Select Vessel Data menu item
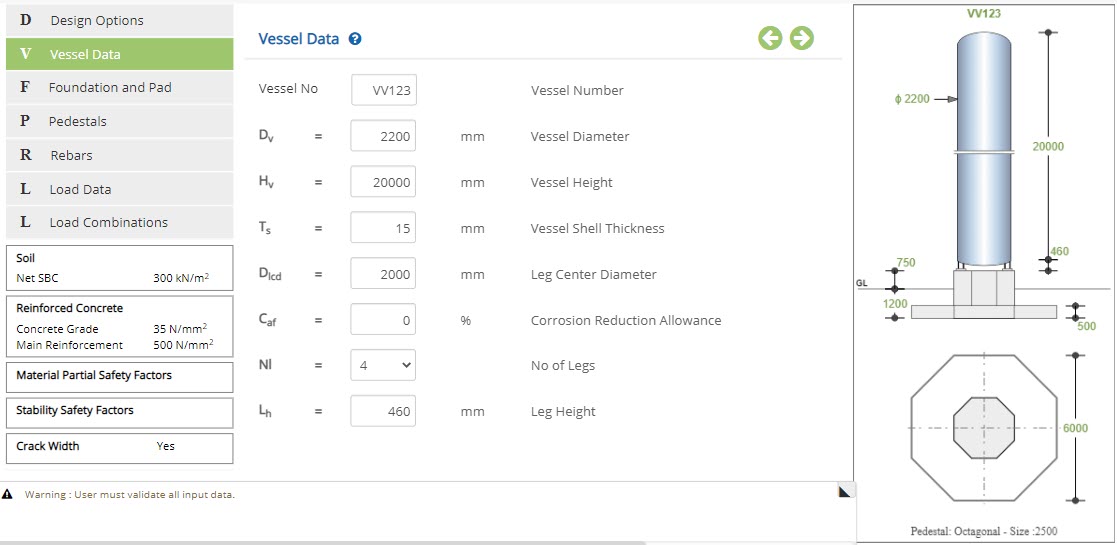The height and width of the screenshot is (545, 1117). point(120,54)
